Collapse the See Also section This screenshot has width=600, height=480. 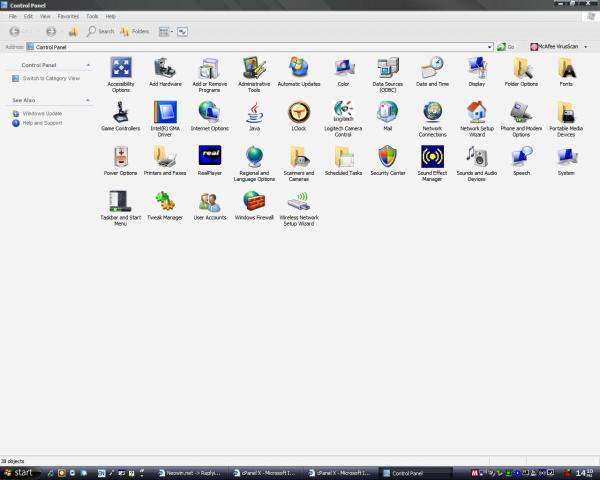click(x=88, y=100)
